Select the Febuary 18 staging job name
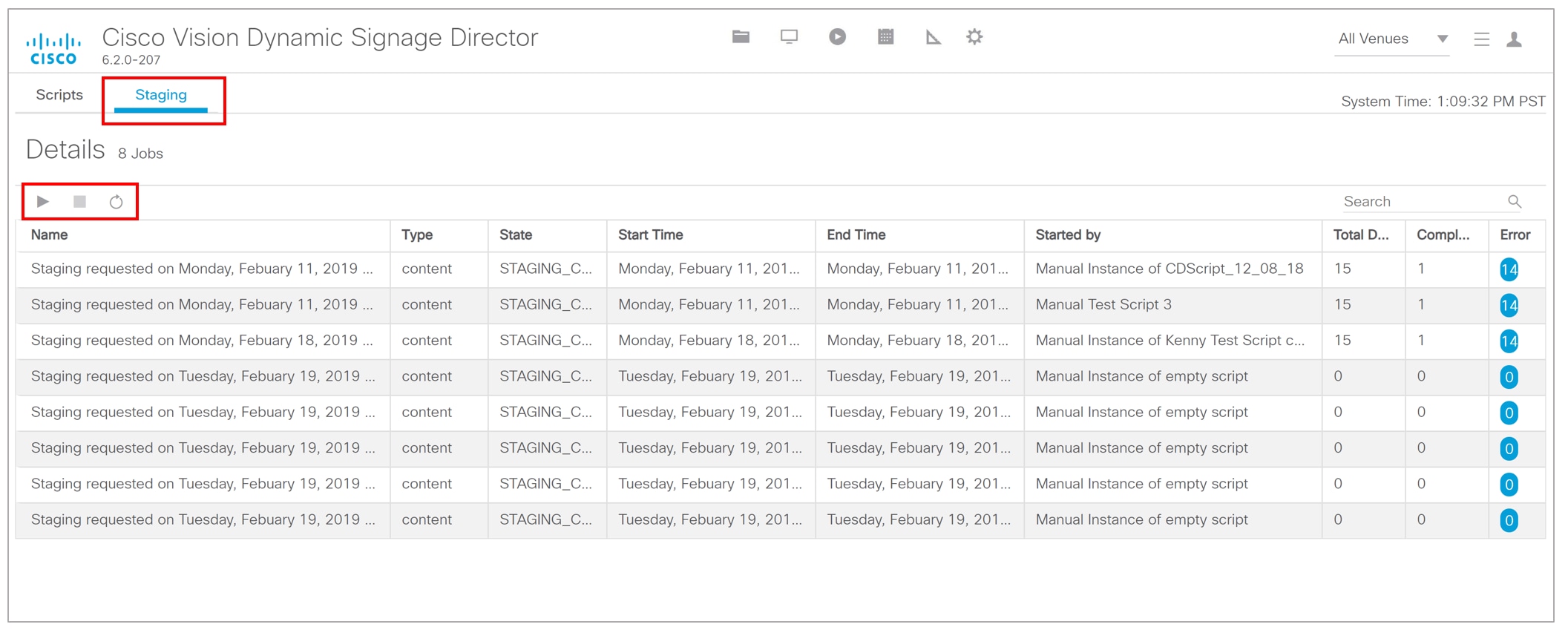The height and width of the screenshot is (630, 1568). [202, 340]
